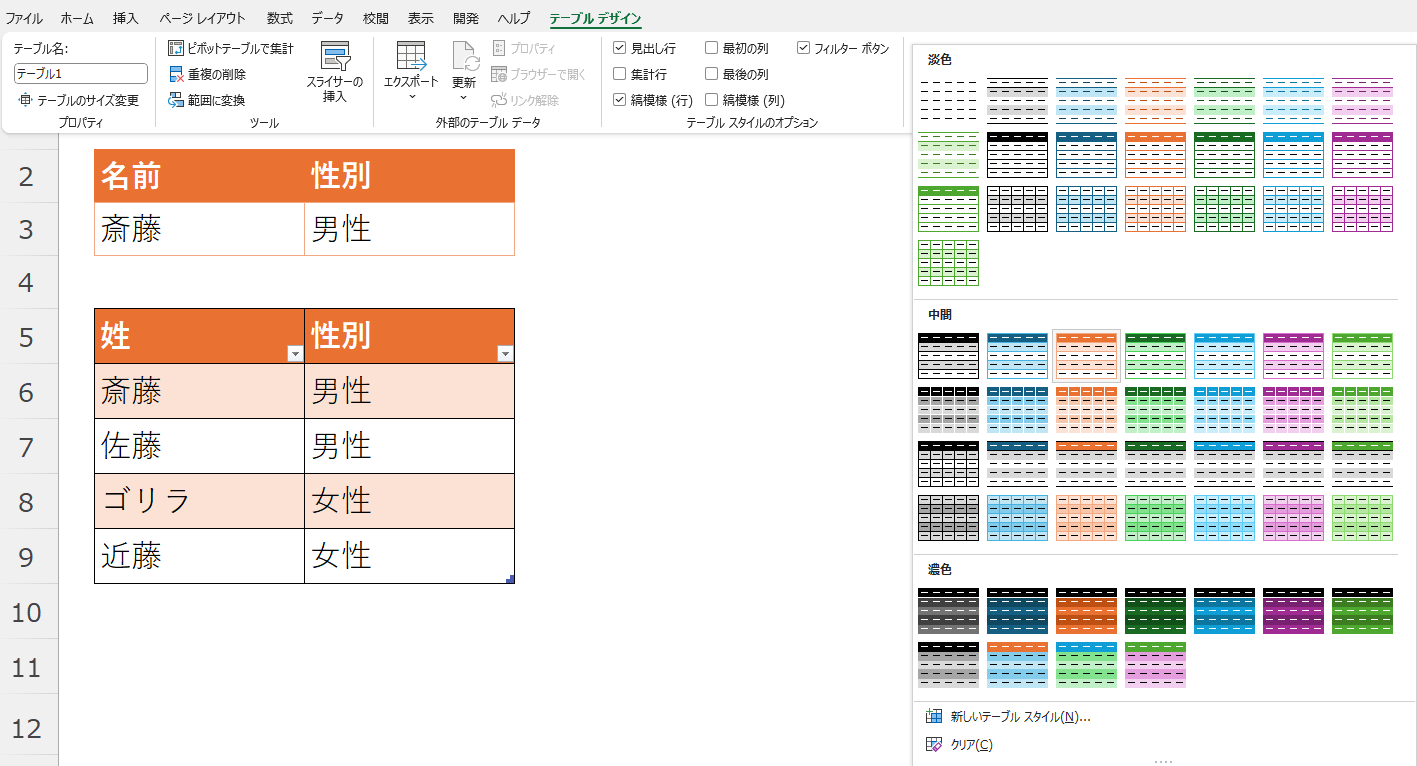Click the Resize Table icon
1417x766 pixels.
coord(25,100)
